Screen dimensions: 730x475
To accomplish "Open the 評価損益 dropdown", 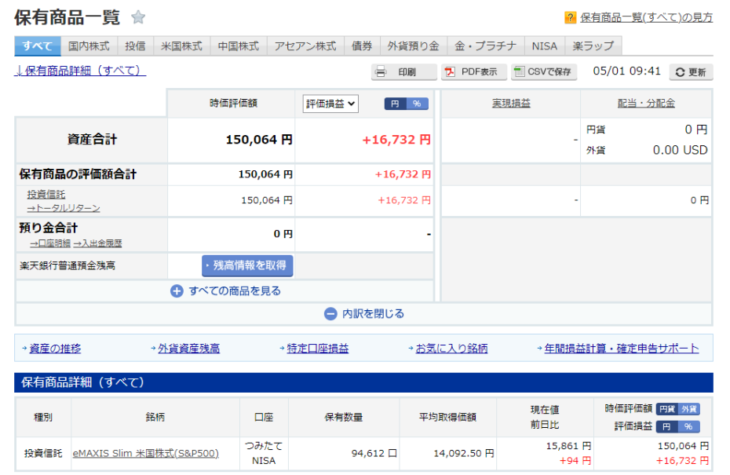I will [x=330, y=103].
